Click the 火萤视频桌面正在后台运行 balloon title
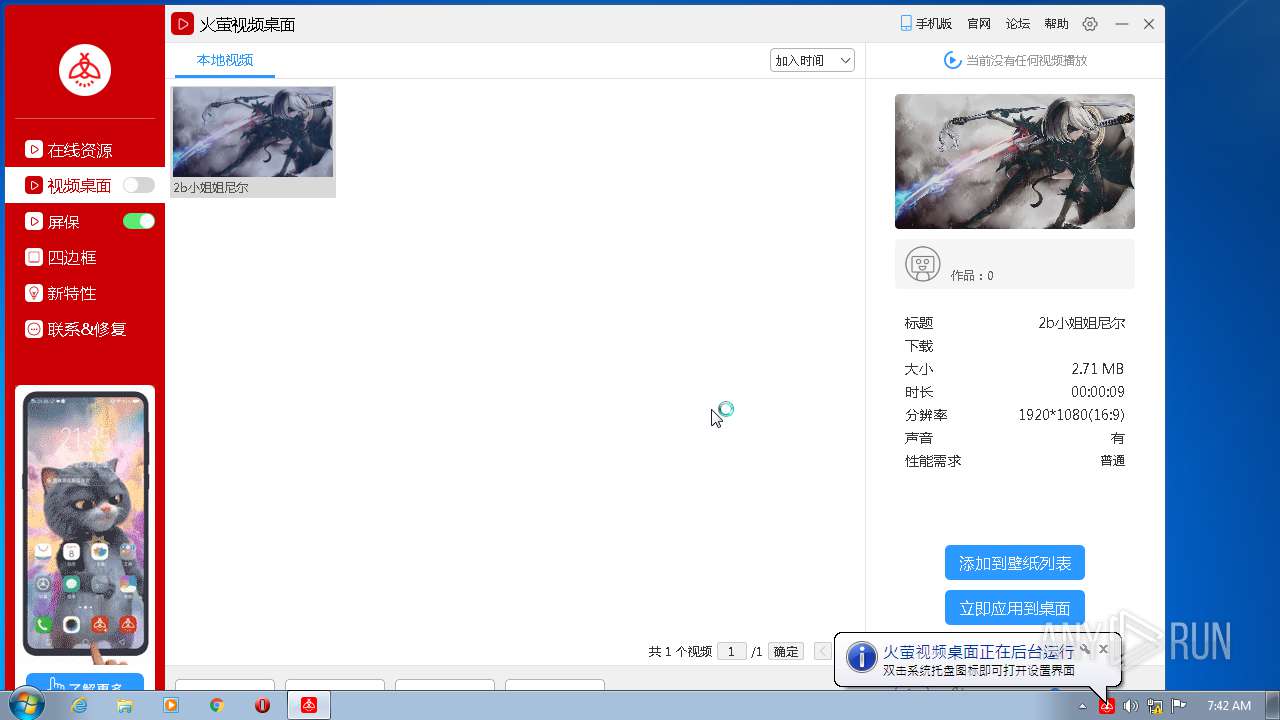Viewport: 1280px width, 720px height. click(x=978, y=651)
